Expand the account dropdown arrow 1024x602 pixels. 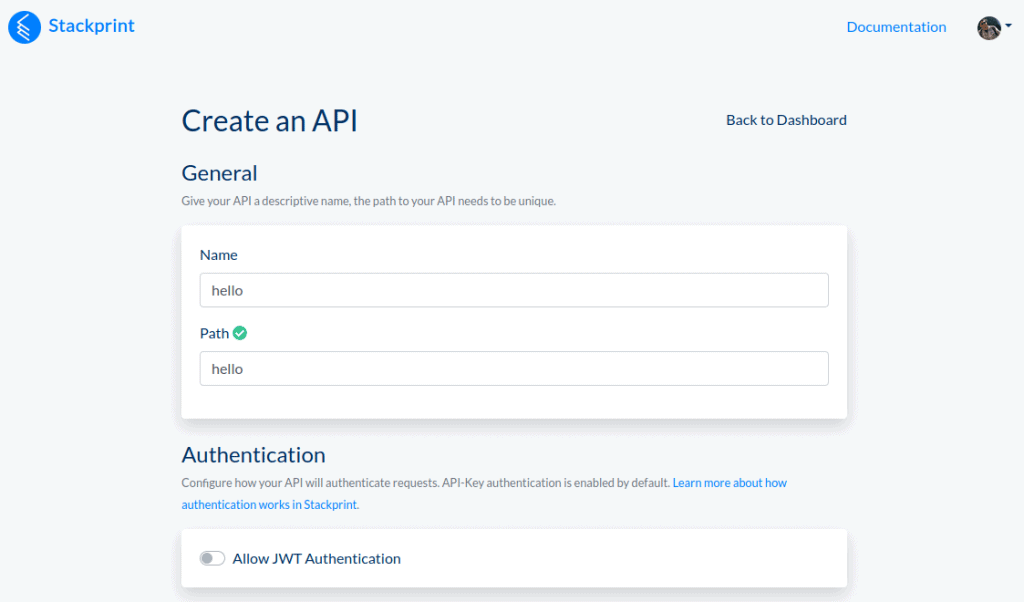[x=1008, y=26]
